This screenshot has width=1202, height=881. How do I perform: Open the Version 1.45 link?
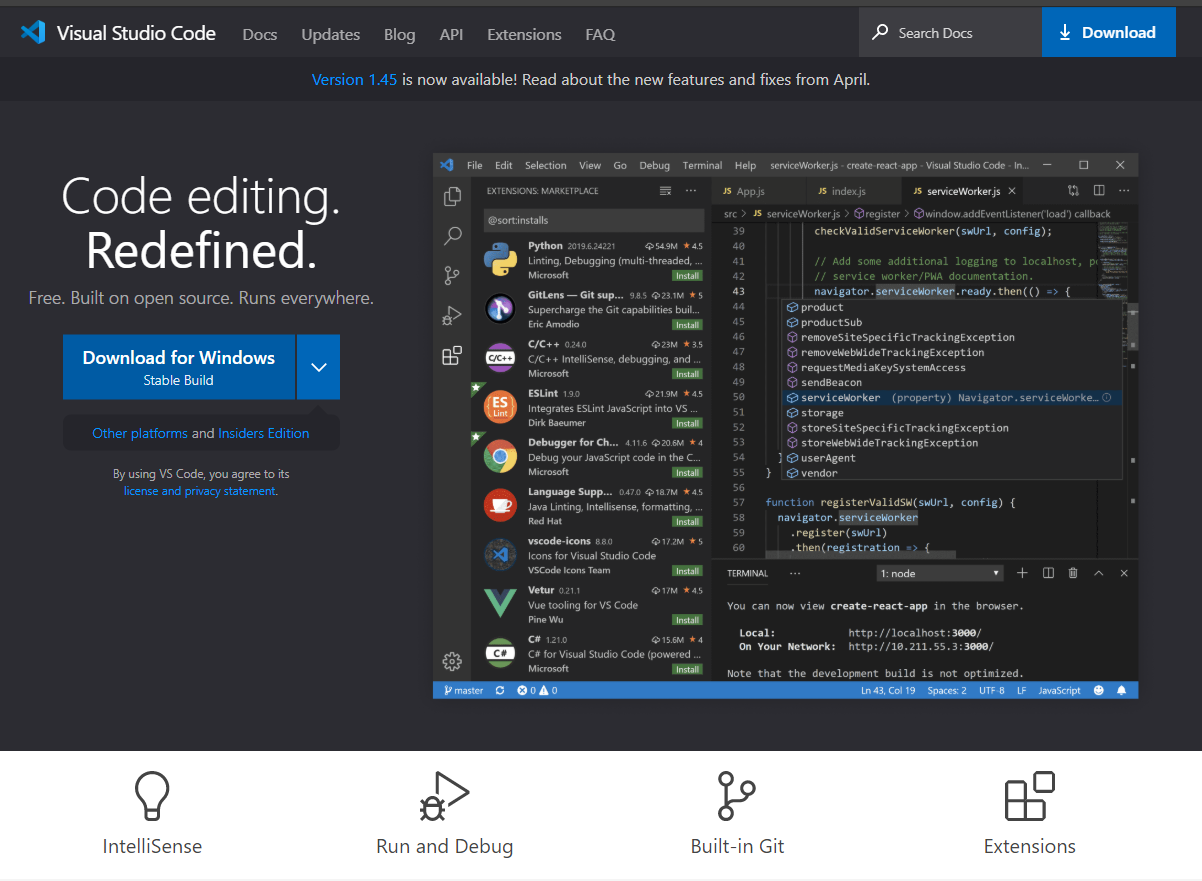click(x=354, y=79)
